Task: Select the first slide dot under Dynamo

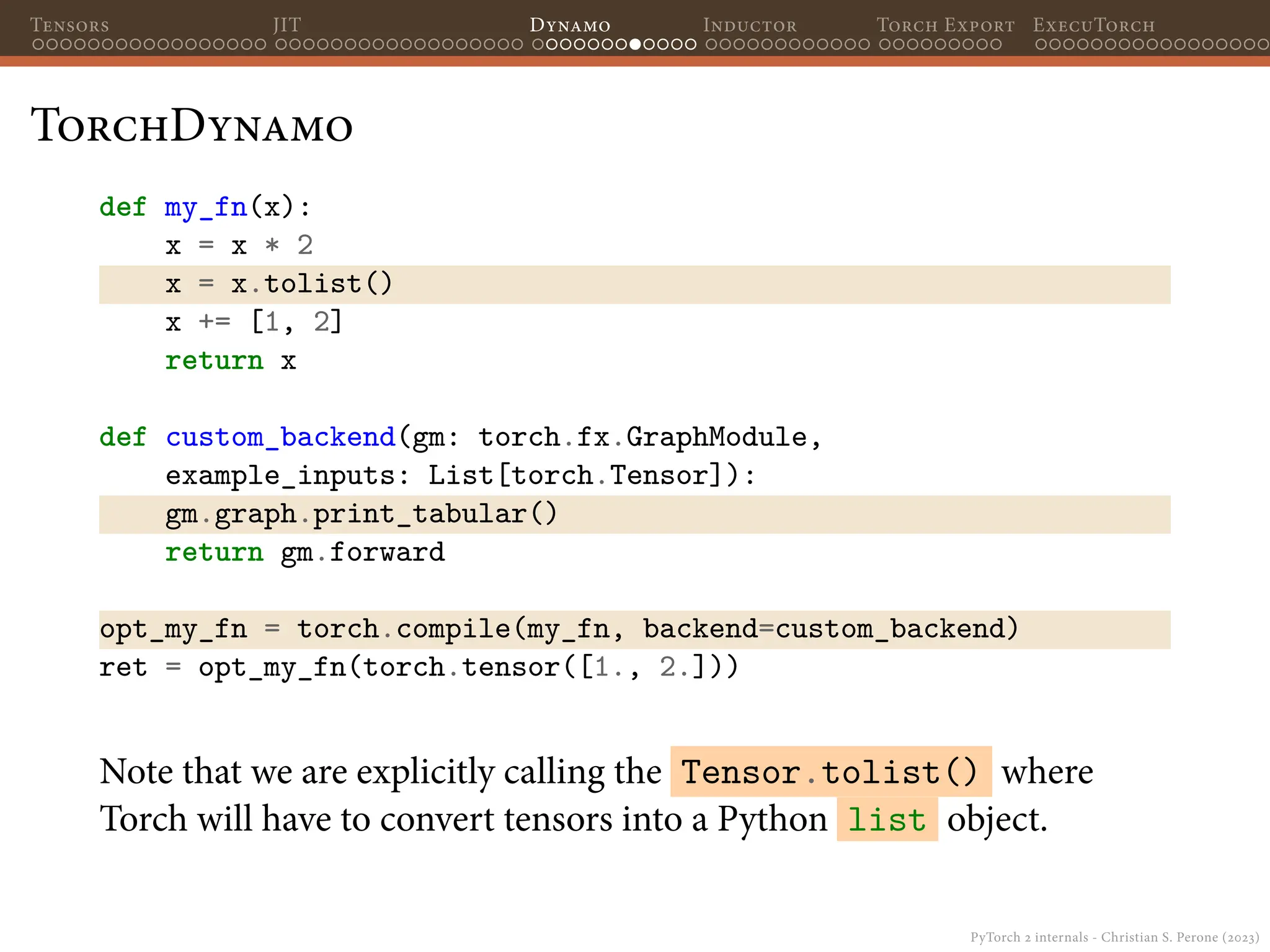Action: coord(538,45)
